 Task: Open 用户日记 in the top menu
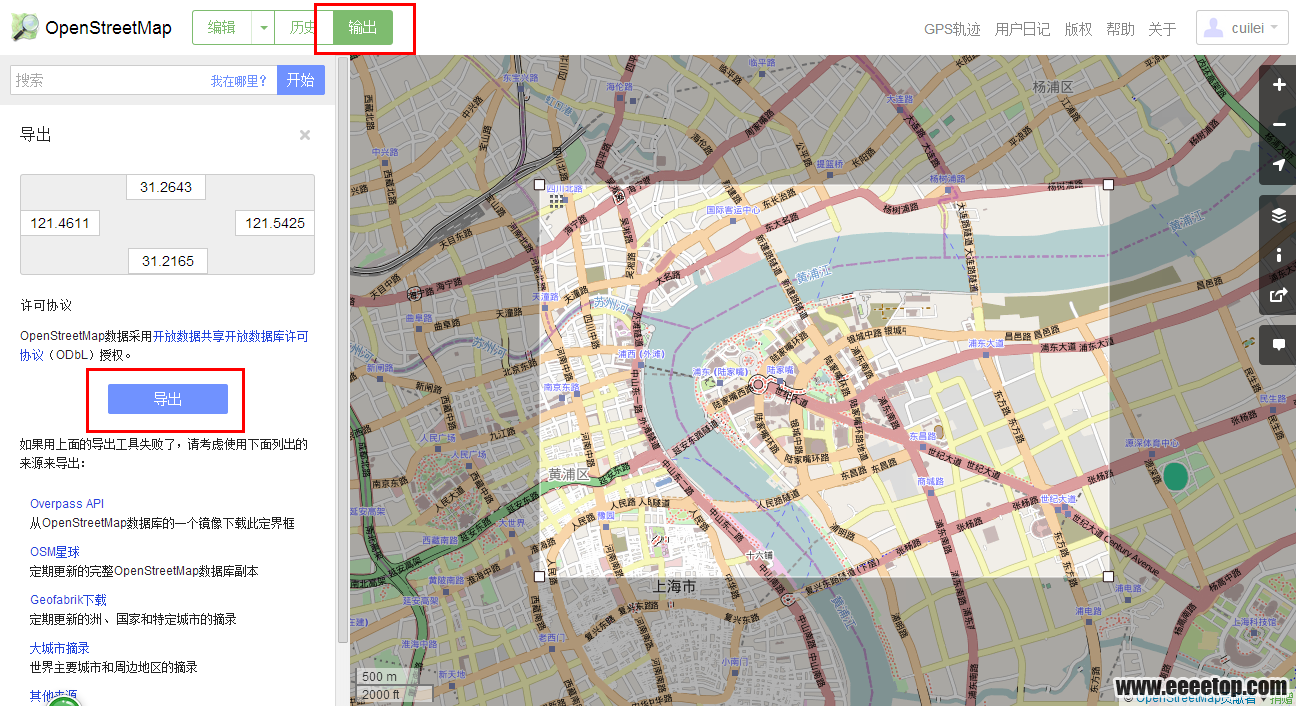tap(1023, 29)
